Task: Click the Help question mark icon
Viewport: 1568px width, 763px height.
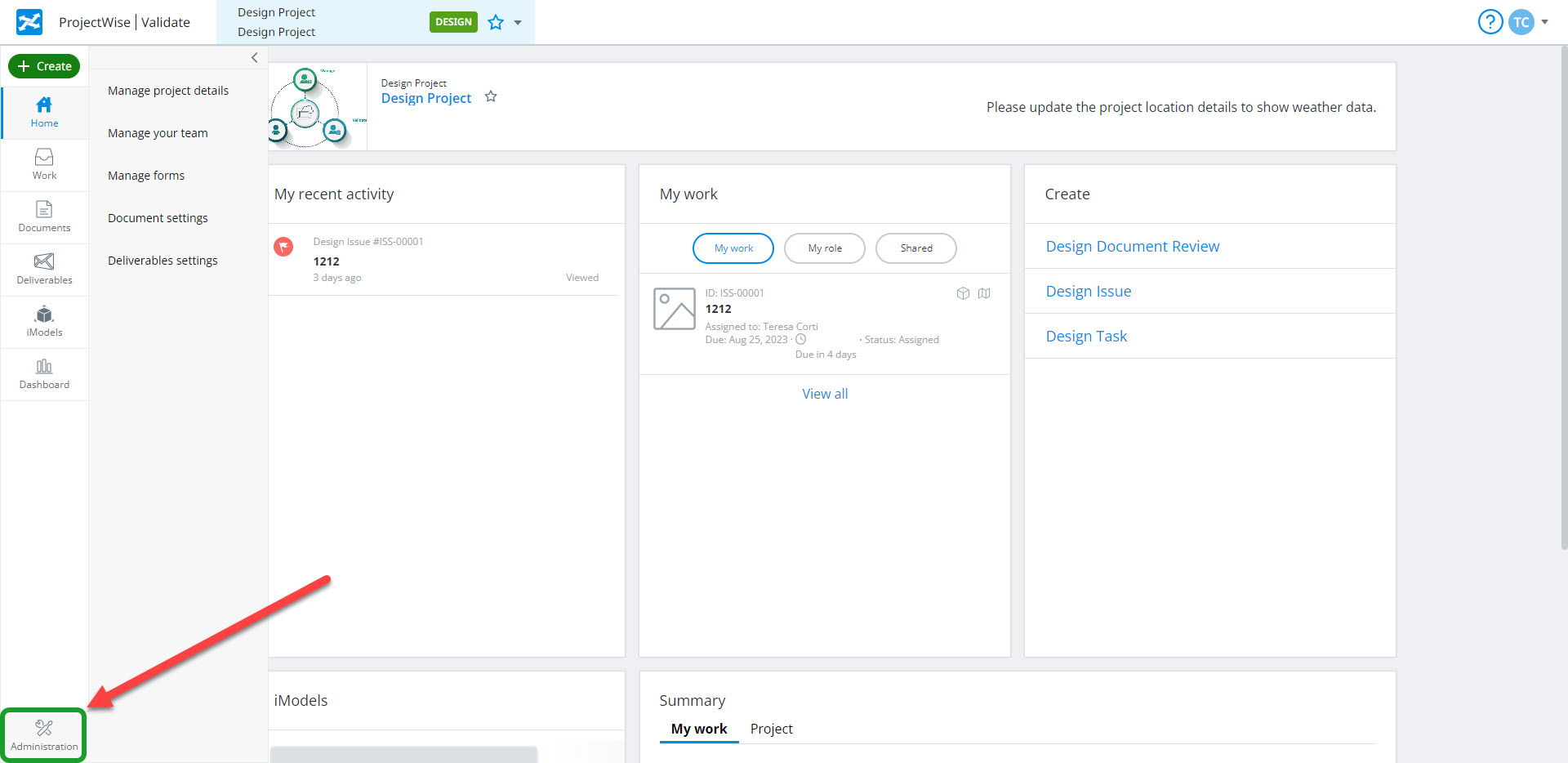Action: pyautogui.click(x=1490, y=22)
